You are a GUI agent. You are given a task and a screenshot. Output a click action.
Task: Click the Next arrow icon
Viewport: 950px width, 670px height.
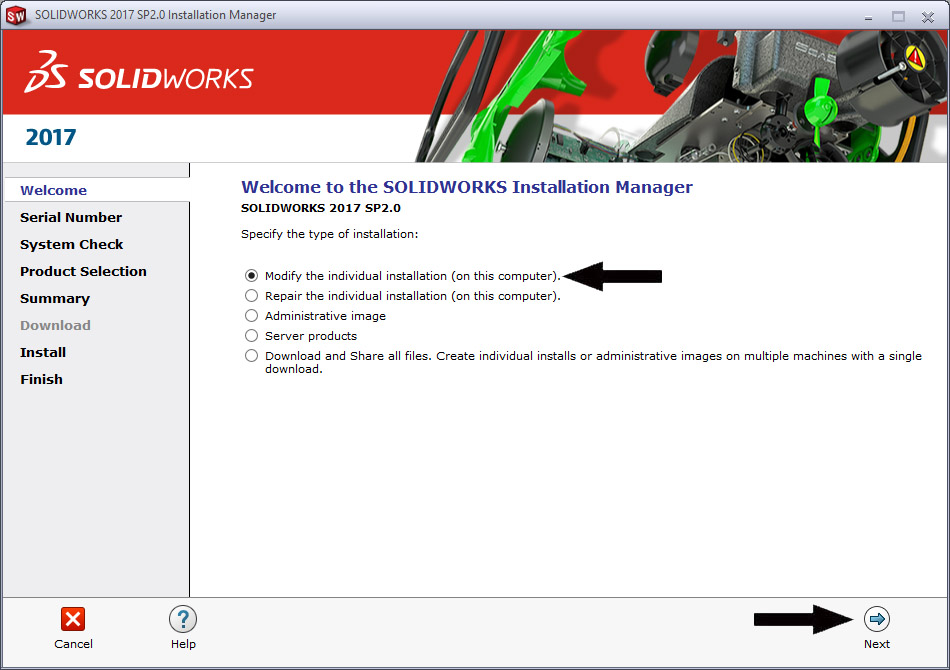tap(877, 619)
